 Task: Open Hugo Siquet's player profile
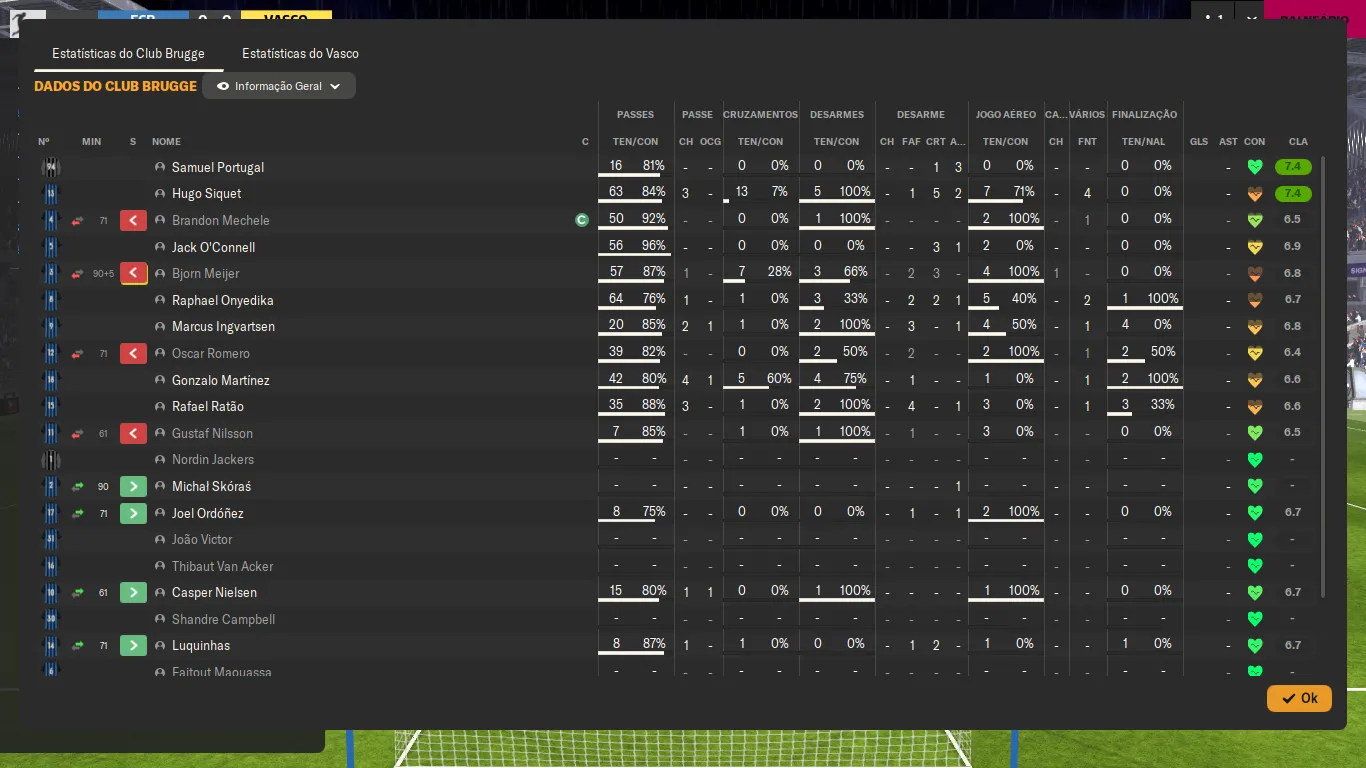(206, 194)
